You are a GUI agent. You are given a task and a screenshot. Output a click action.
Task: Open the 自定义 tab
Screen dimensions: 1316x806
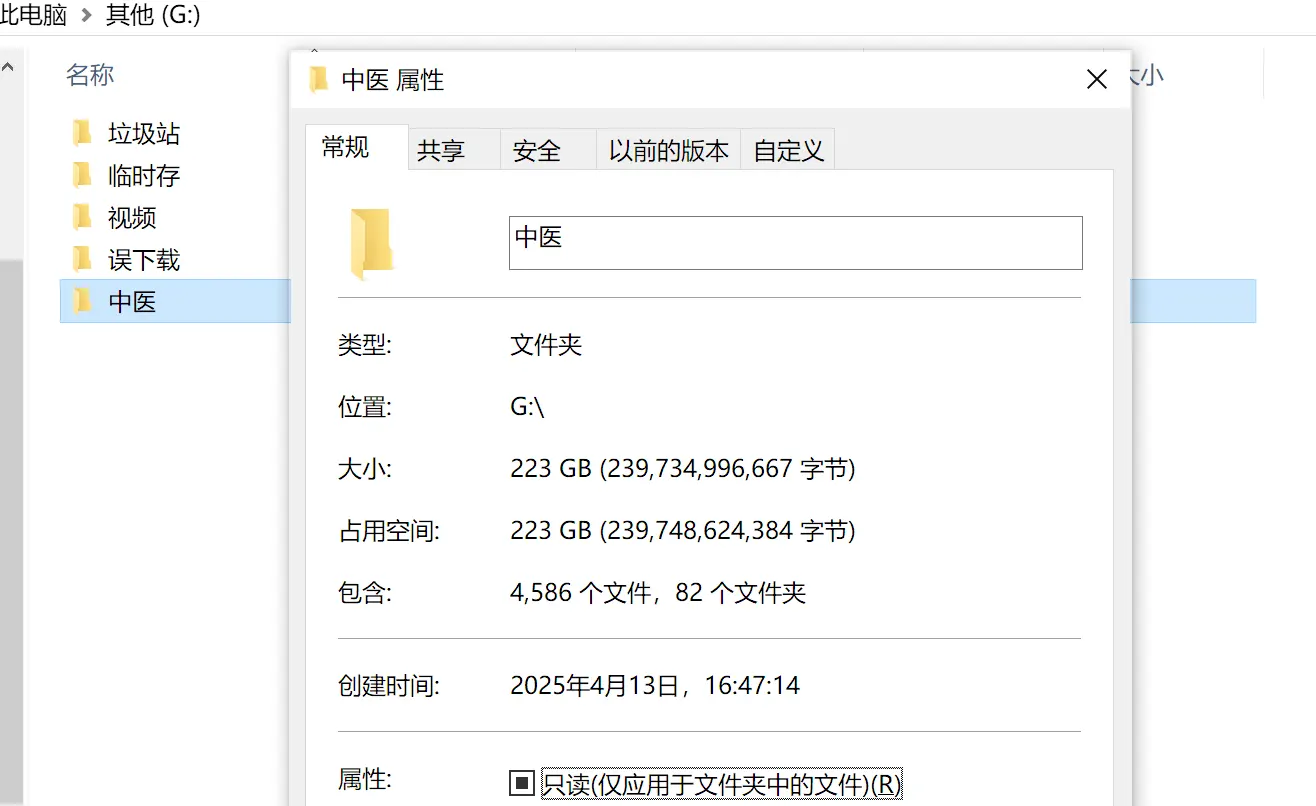click(788, 151)
